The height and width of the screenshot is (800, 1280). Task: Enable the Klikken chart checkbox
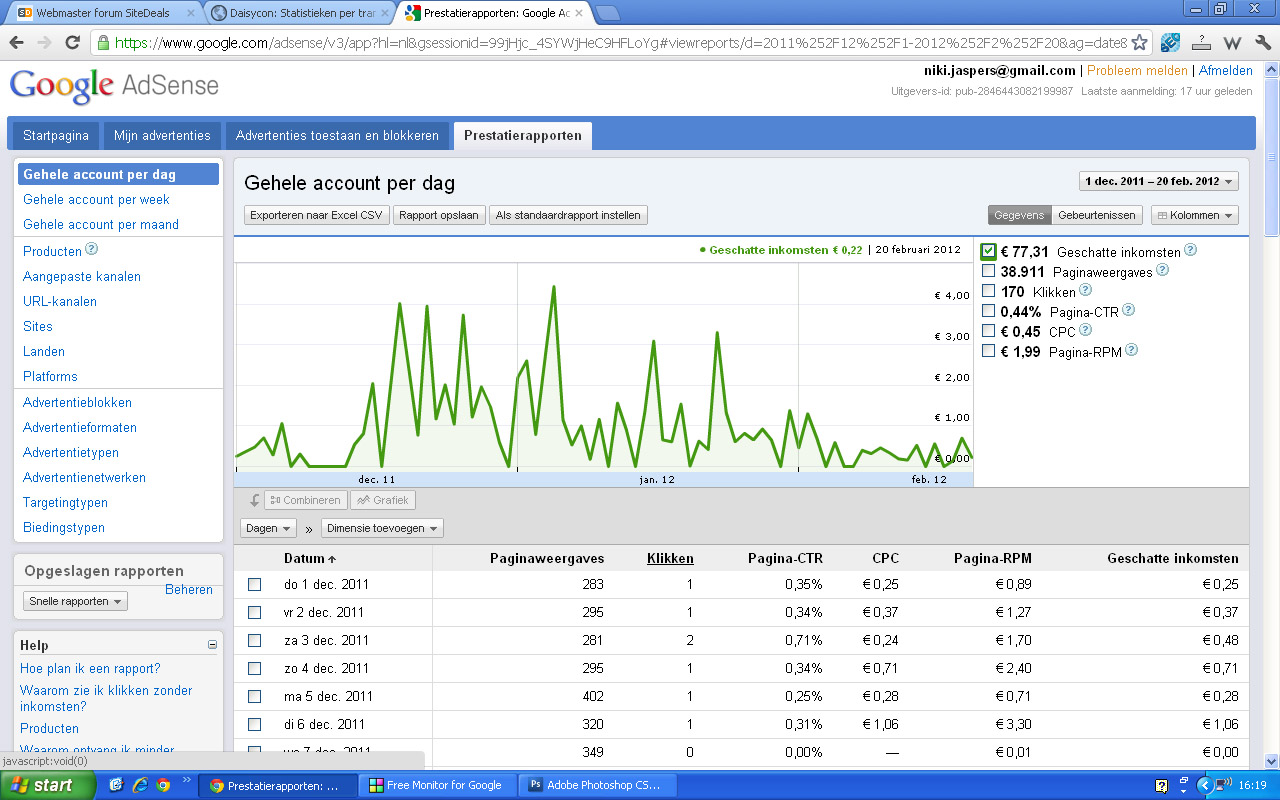tap(989, 291)
